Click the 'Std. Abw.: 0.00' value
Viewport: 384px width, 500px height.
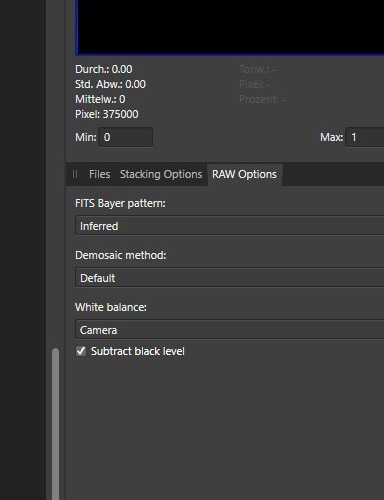pyautogui.click(x=110, y=84)
